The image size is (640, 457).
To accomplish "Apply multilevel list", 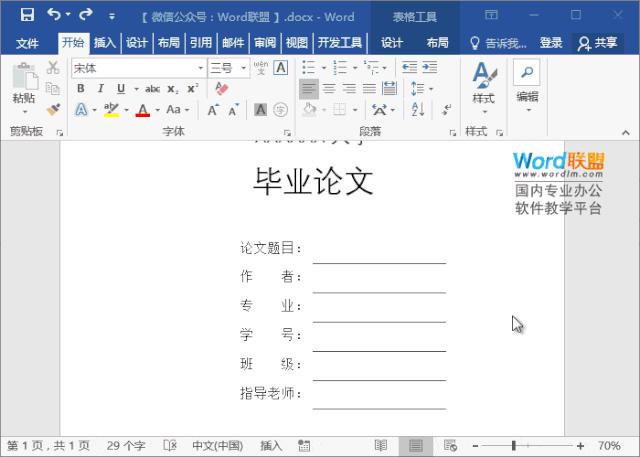I will pos(371,68).
